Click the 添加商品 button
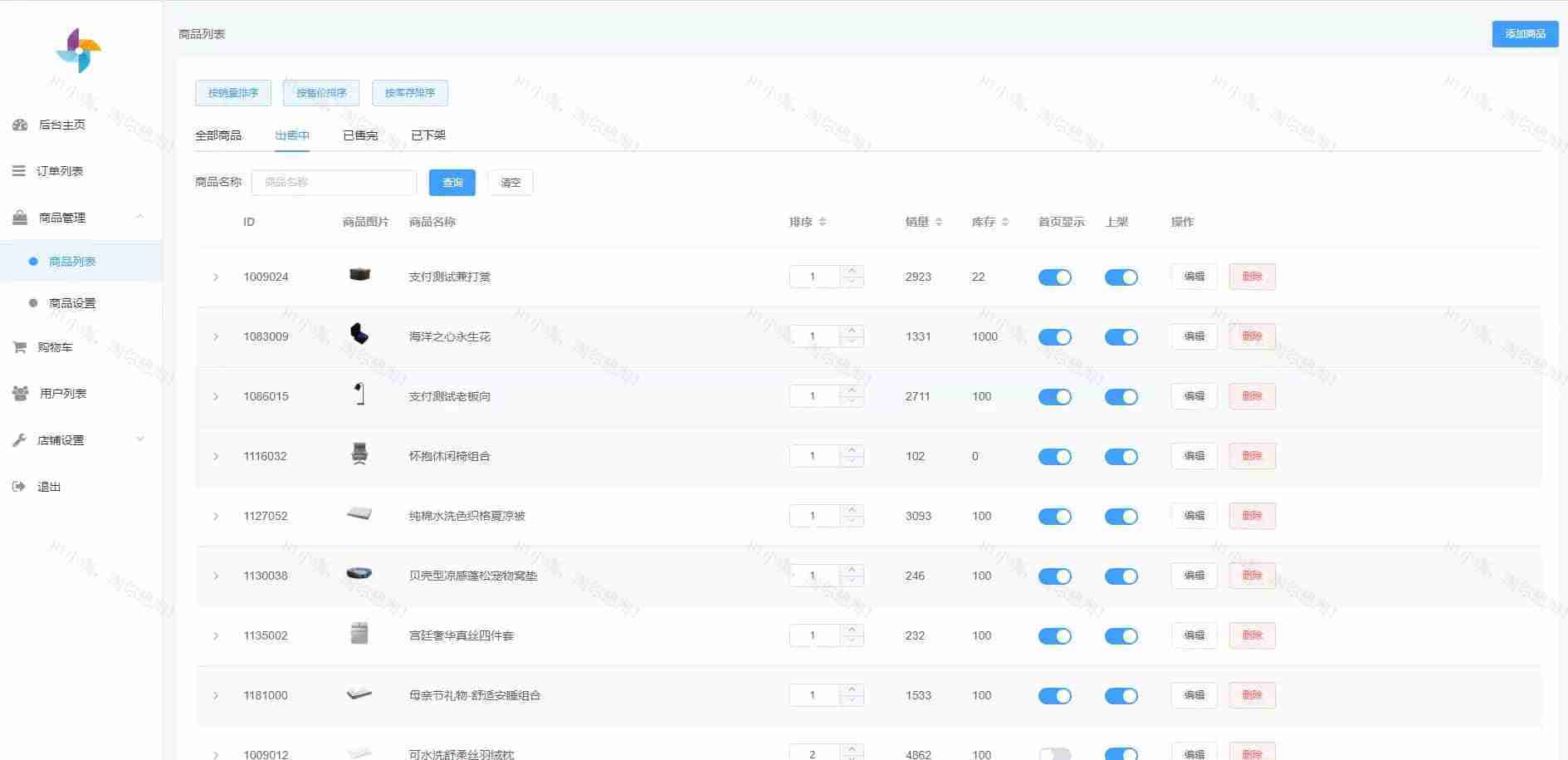The height and width of the screenshot is (760, 1568). point(1524,34)
